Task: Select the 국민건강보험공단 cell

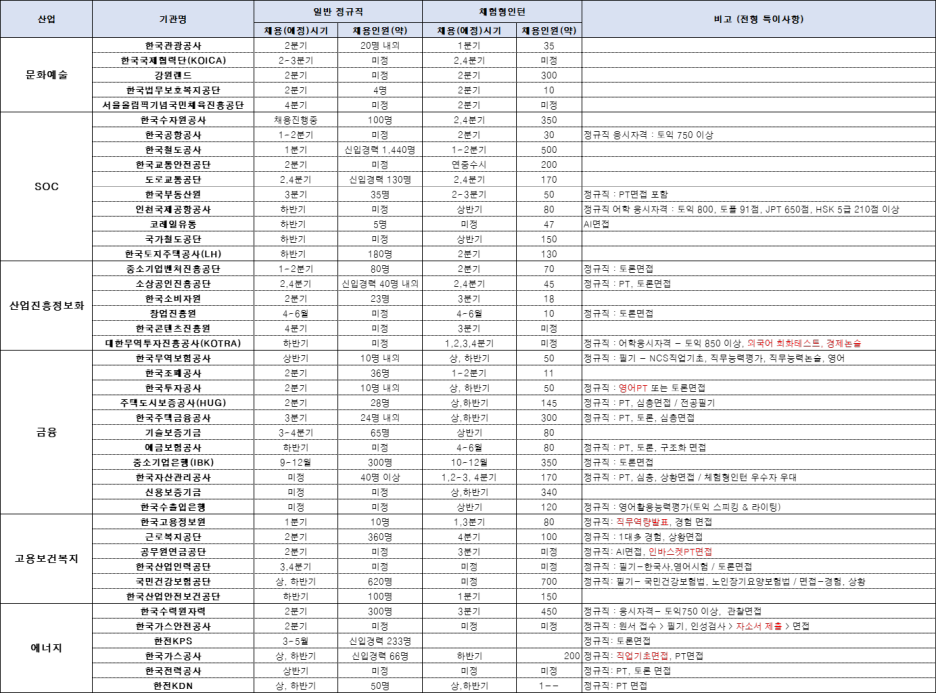Action: (x=173, y=581)
